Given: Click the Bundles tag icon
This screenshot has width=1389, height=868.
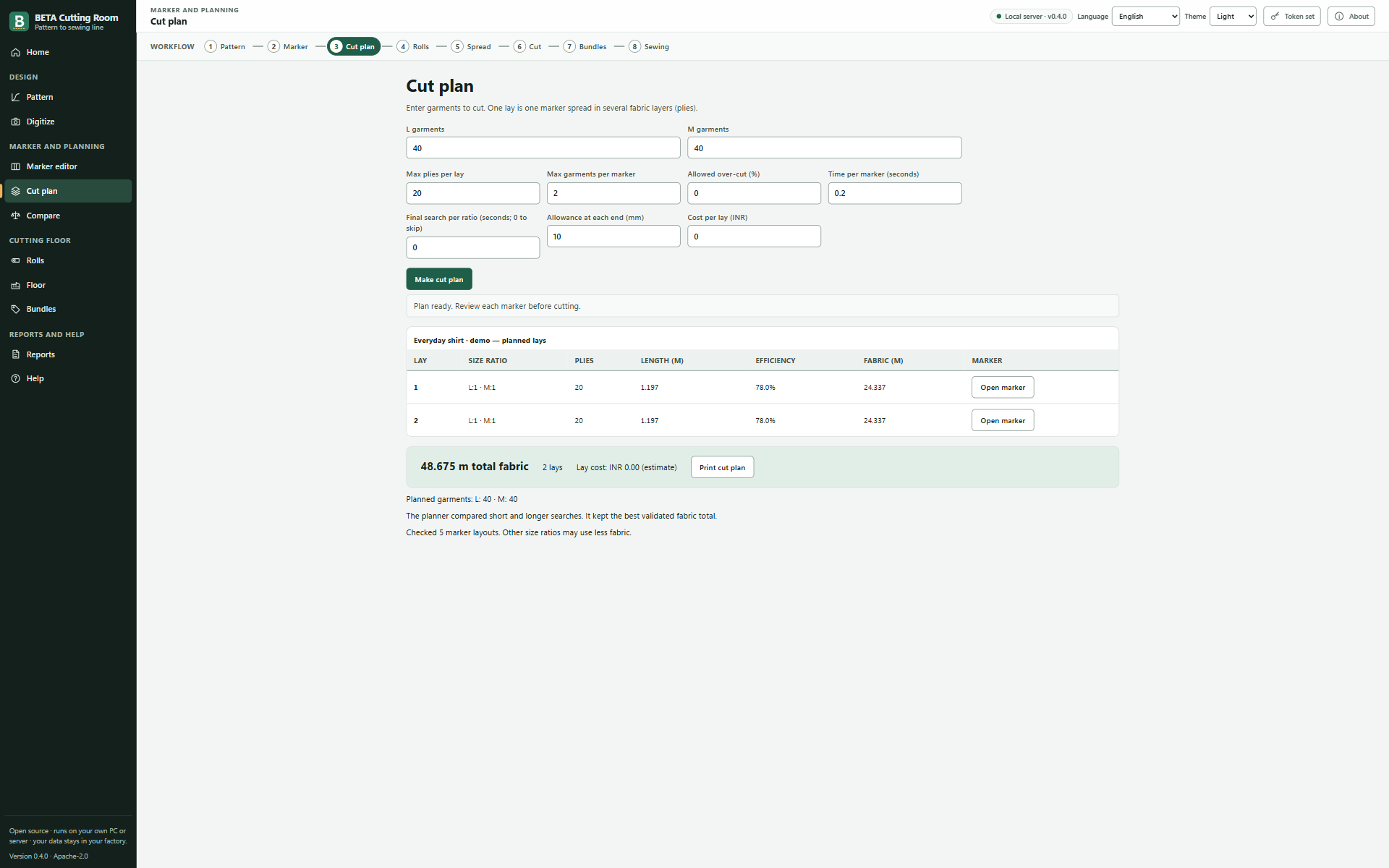Looking at the screenshot, I should tap(15, 309).
